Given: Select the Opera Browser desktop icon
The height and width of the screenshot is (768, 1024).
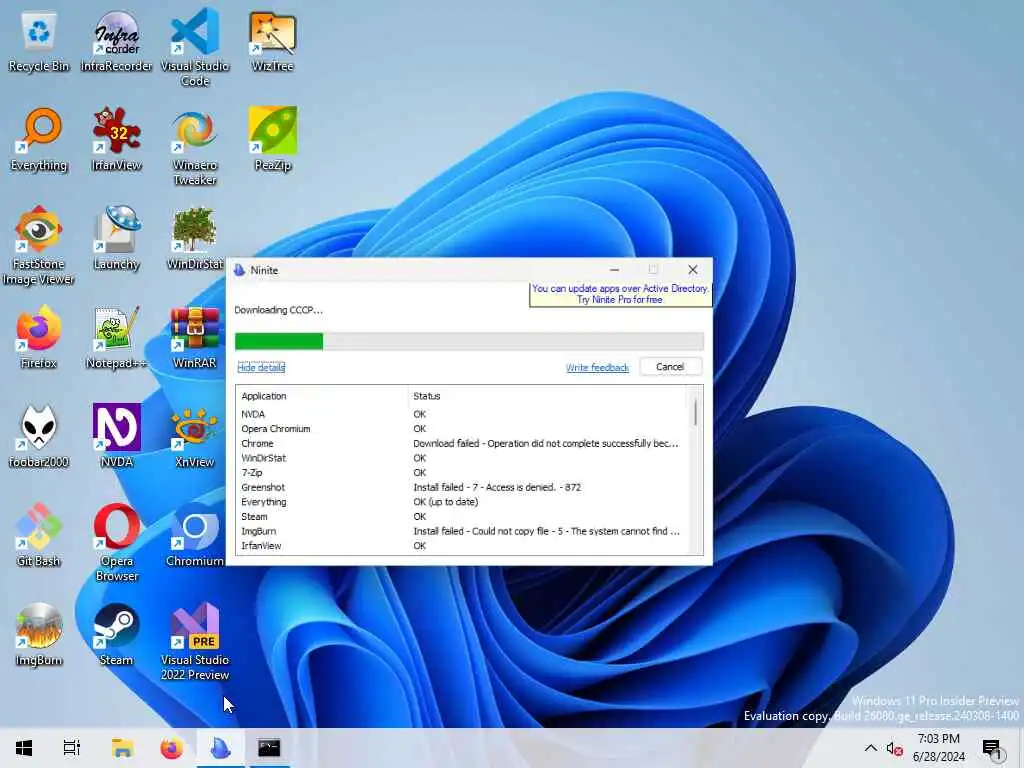Looking at the screenshot, I should pyautogui.click(x=116, y=543).
